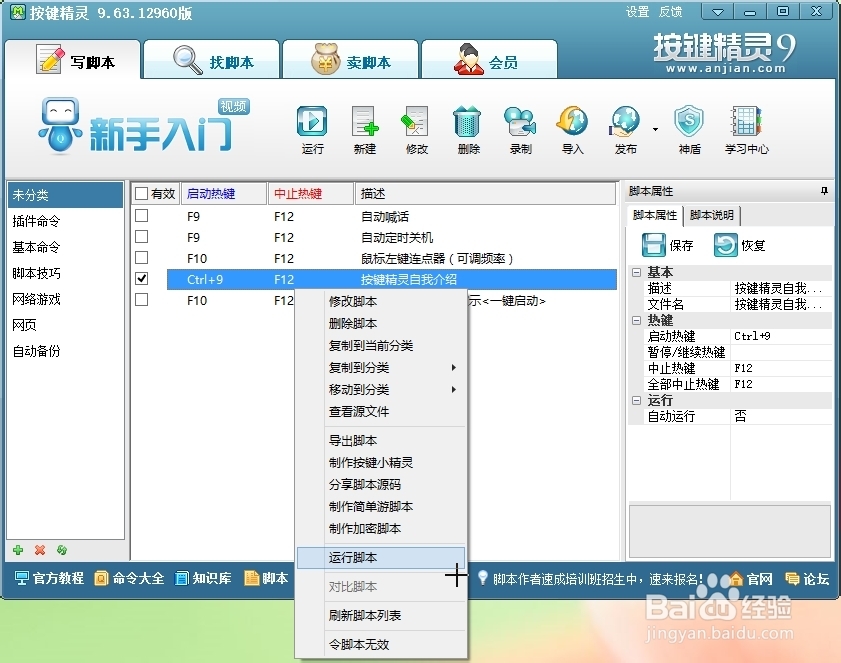Click 反馈 in title bar
This screenshot has height=663, width=841.
(670, 12)
